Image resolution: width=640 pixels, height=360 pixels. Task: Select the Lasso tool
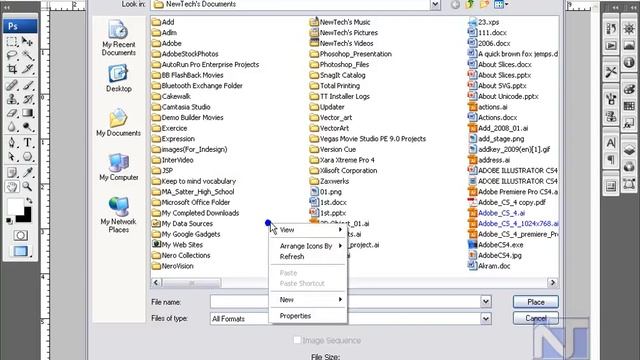point(12,55)
